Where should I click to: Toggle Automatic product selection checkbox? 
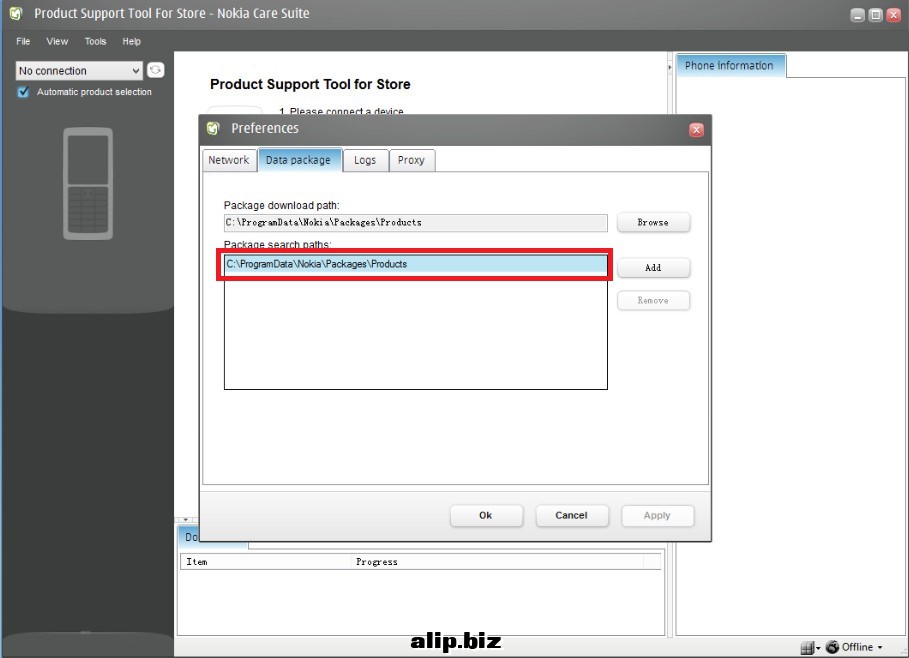coord(23,92)
